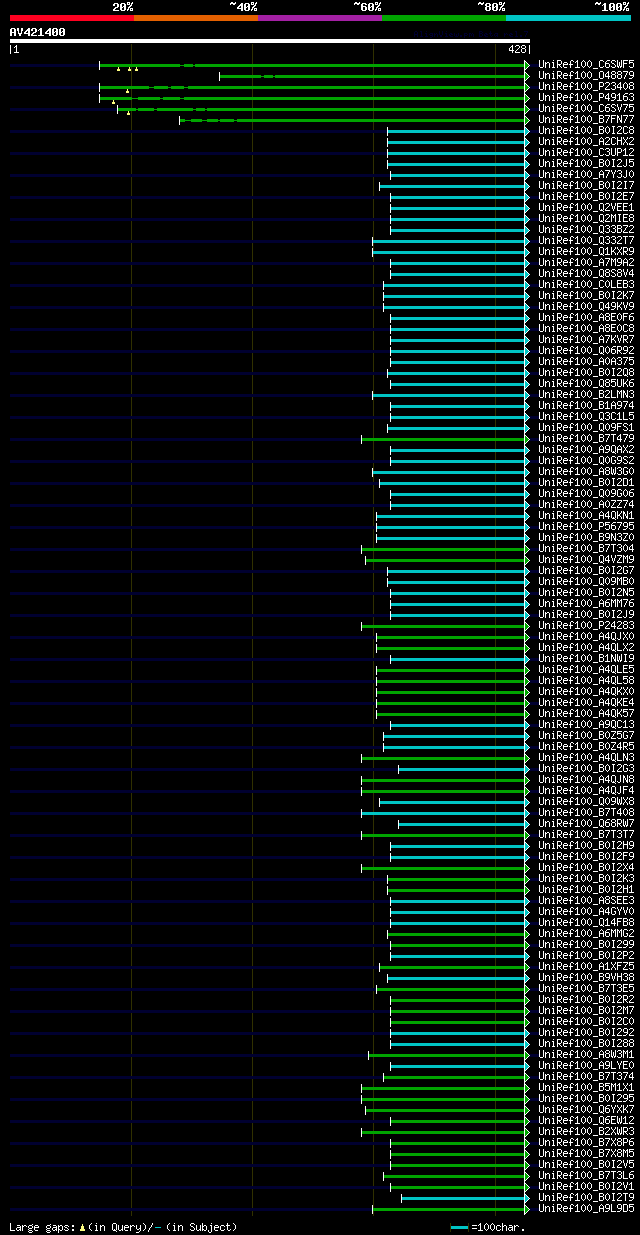The height and width of the screenshot is (1235, 640).
Task: Select the UniRef100_Q1KXR9 label
Action: click(x=586, y=251)
